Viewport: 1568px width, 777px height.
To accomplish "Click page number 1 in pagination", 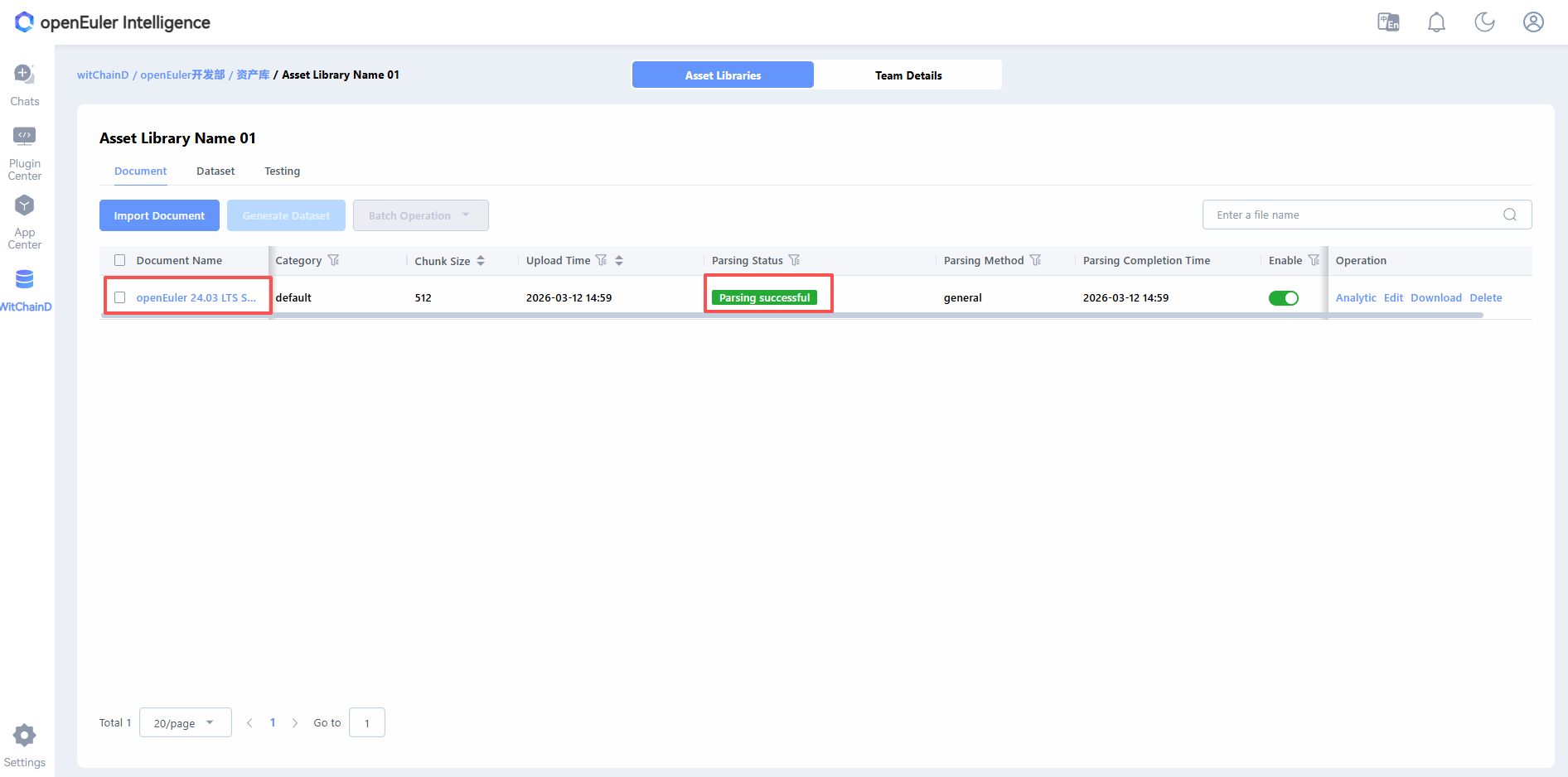I will point(273,723).
